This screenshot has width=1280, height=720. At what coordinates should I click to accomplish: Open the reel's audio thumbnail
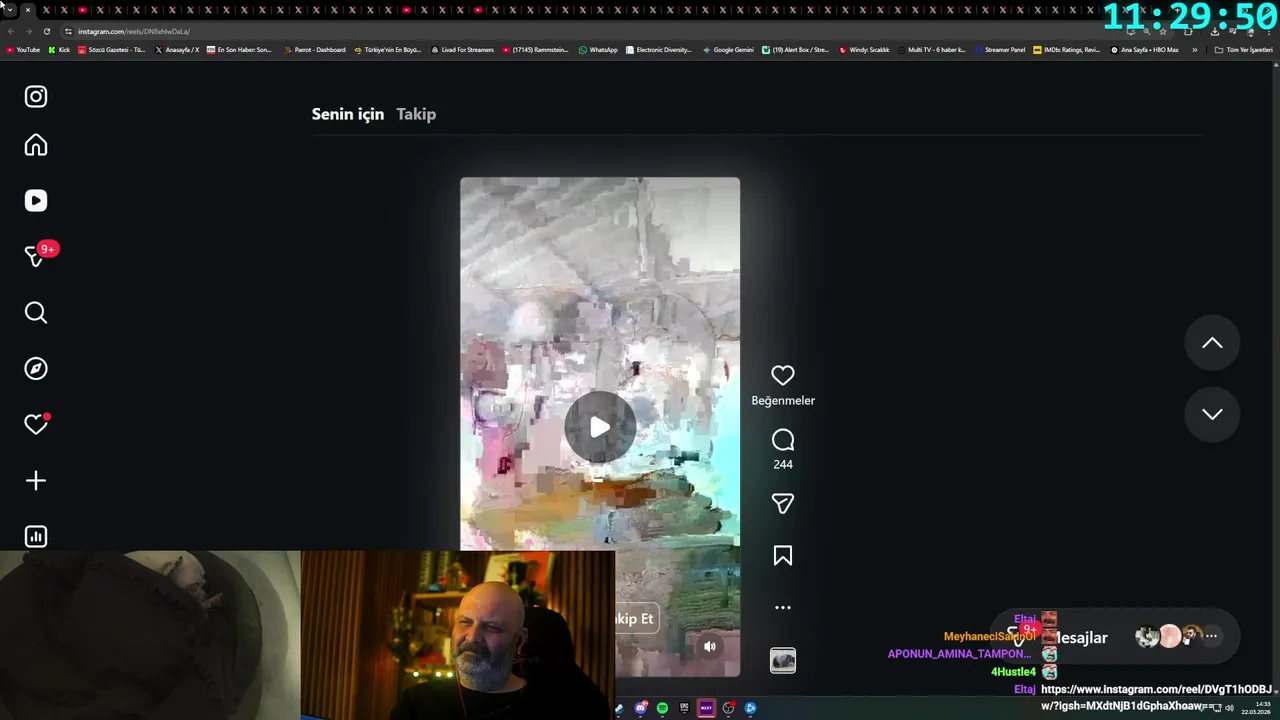(x=783, y=660)
